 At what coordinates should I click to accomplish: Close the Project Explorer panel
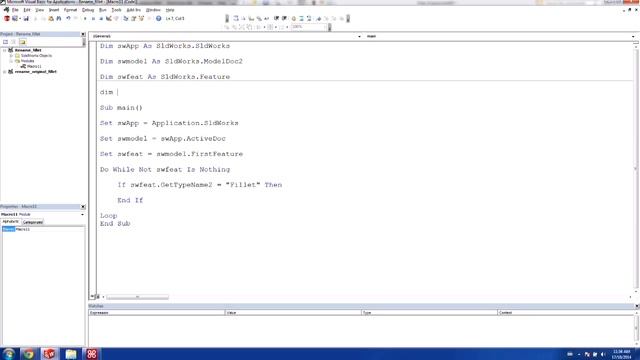point(83,34)
